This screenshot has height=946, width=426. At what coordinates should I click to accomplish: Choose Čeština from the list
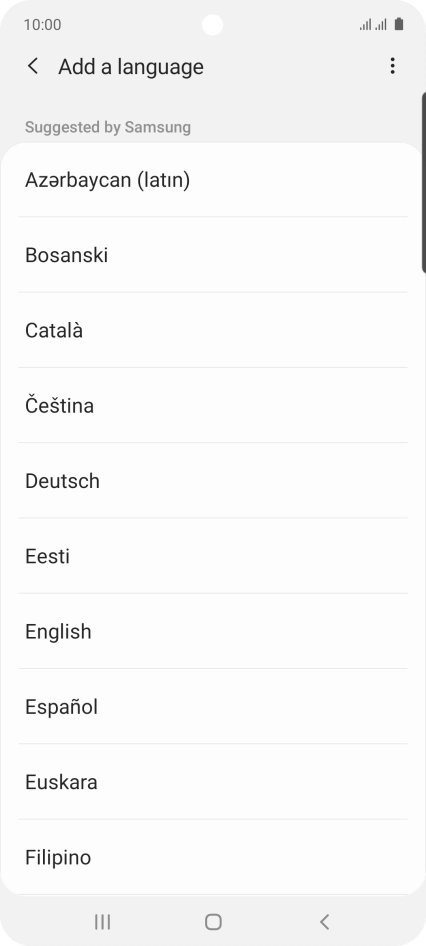click(213, 405)
